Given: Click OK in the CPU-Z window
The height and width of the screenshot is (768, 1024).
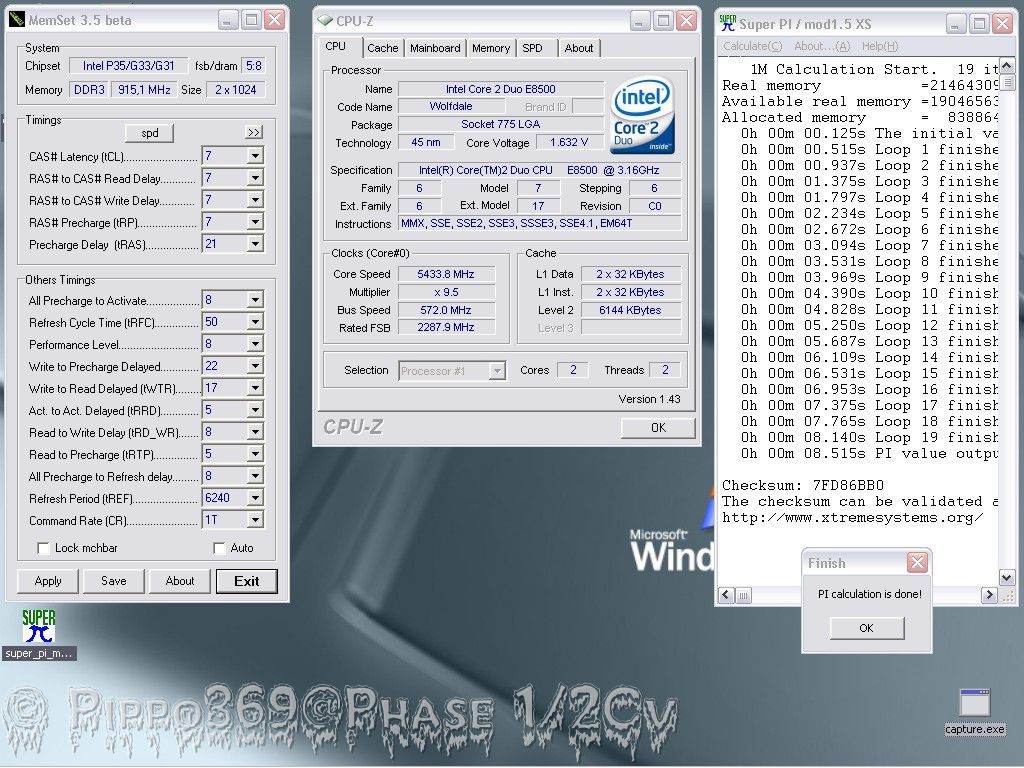Looking at the screenshot, I should [x=658, y=428].
